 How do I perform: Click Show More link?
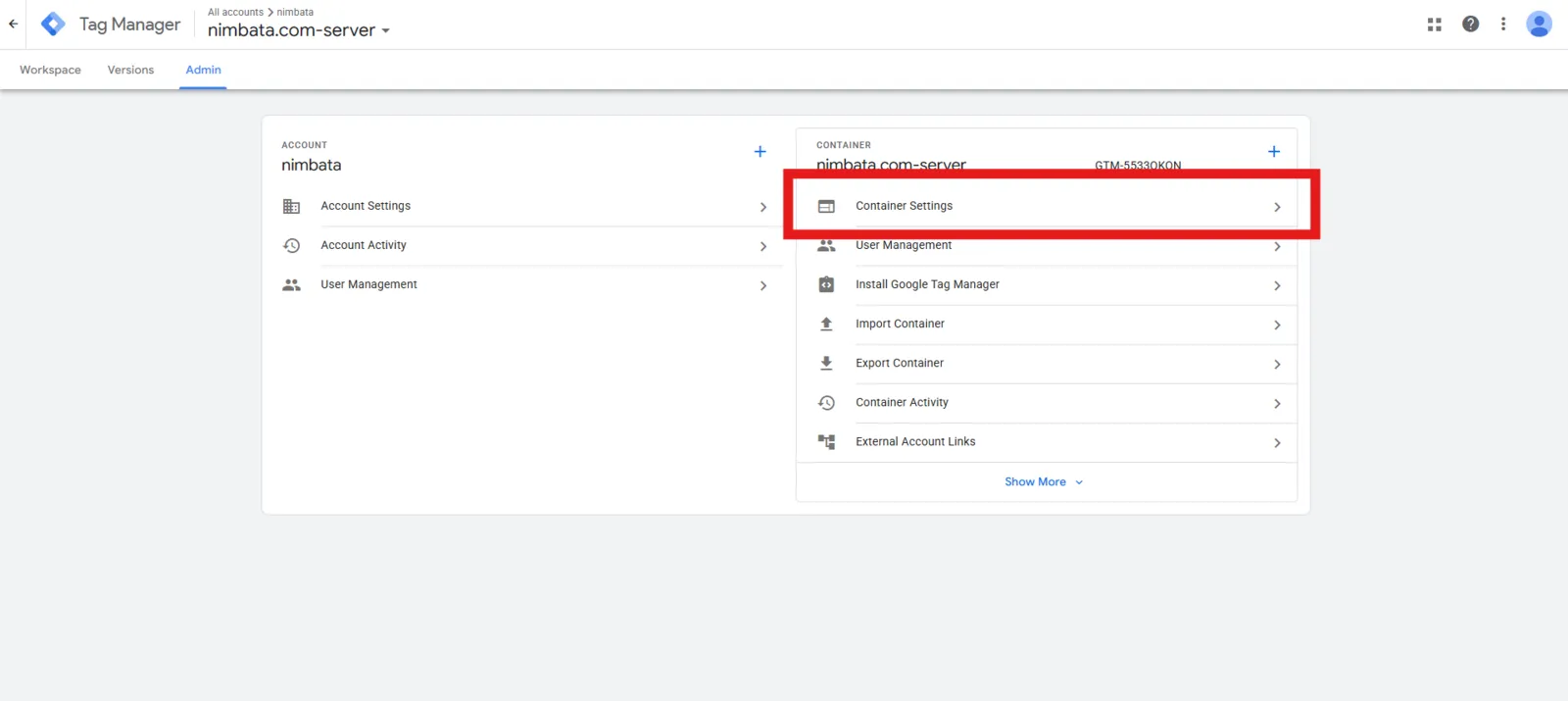(1044, 481)
